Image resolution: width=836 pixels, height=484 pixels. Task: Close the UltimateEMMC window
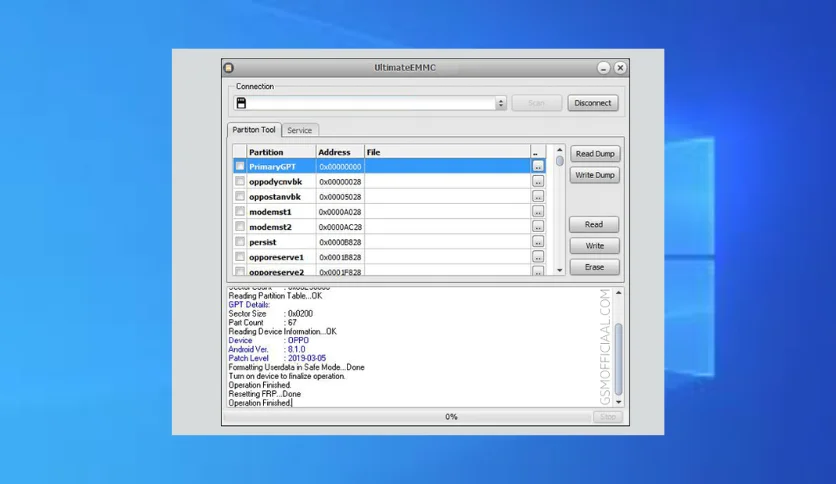620,68
